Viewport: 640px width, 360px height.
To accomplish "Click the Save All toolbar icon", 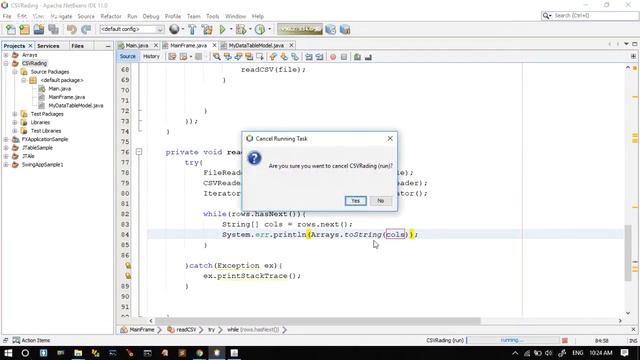I will tap(53, 29).
